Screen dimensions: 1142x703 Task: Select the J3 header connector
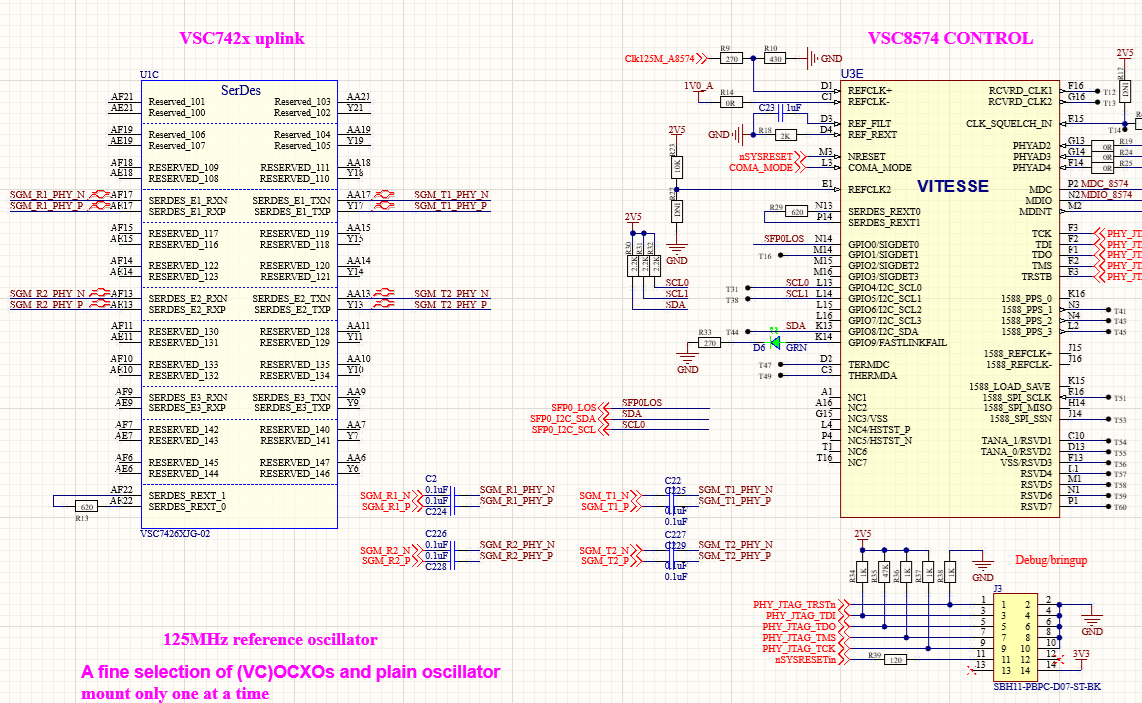1016,635
